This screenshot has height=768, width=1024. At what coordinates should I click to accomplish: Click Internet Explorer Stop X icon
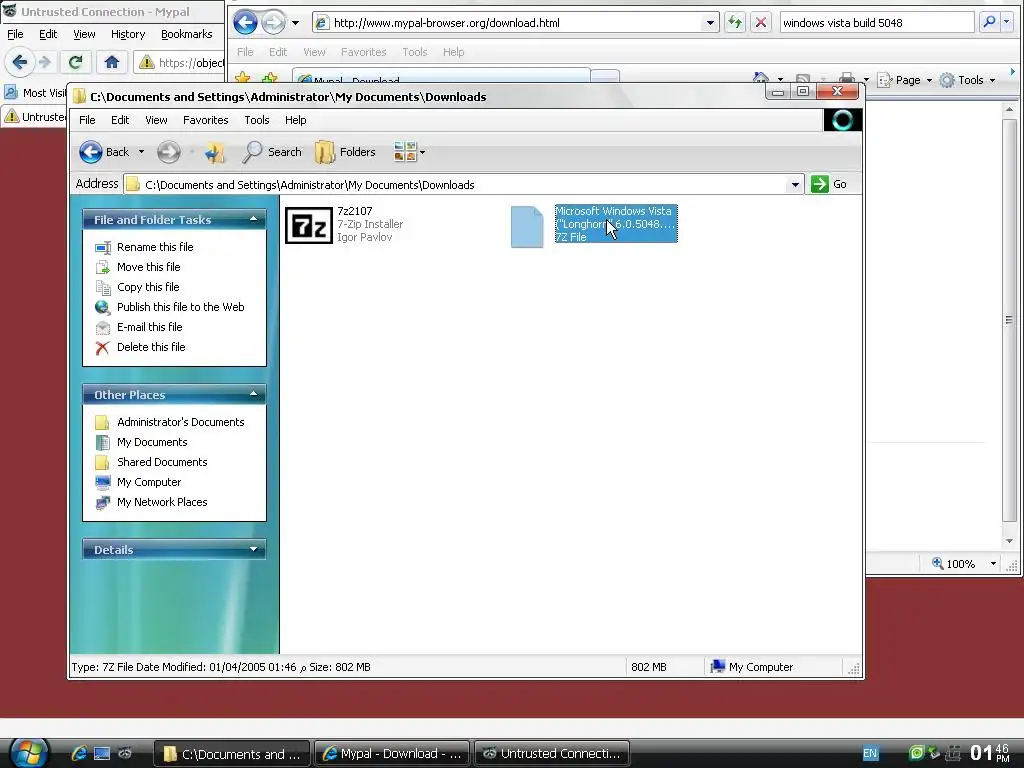click(760, 23)
